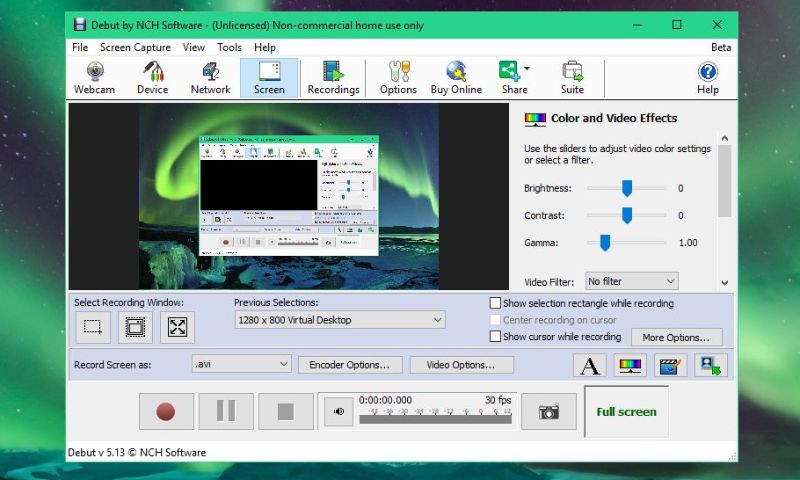Image resolution: width=800 pixels, height=480 pixels.
Task: Maximize the Debut window
Action: point(677,24)
